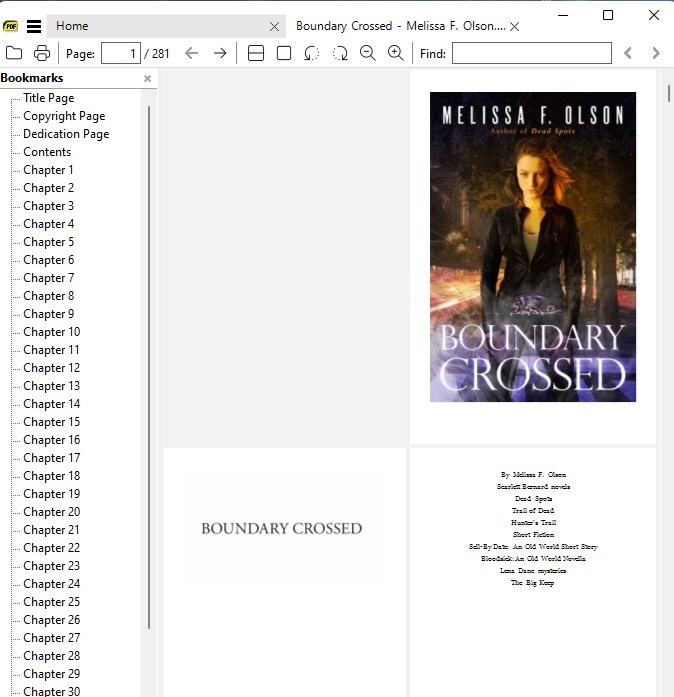Select Chapter 15 in bookmarks
This screenshot has height=697, width=674.
pos(52,422)
